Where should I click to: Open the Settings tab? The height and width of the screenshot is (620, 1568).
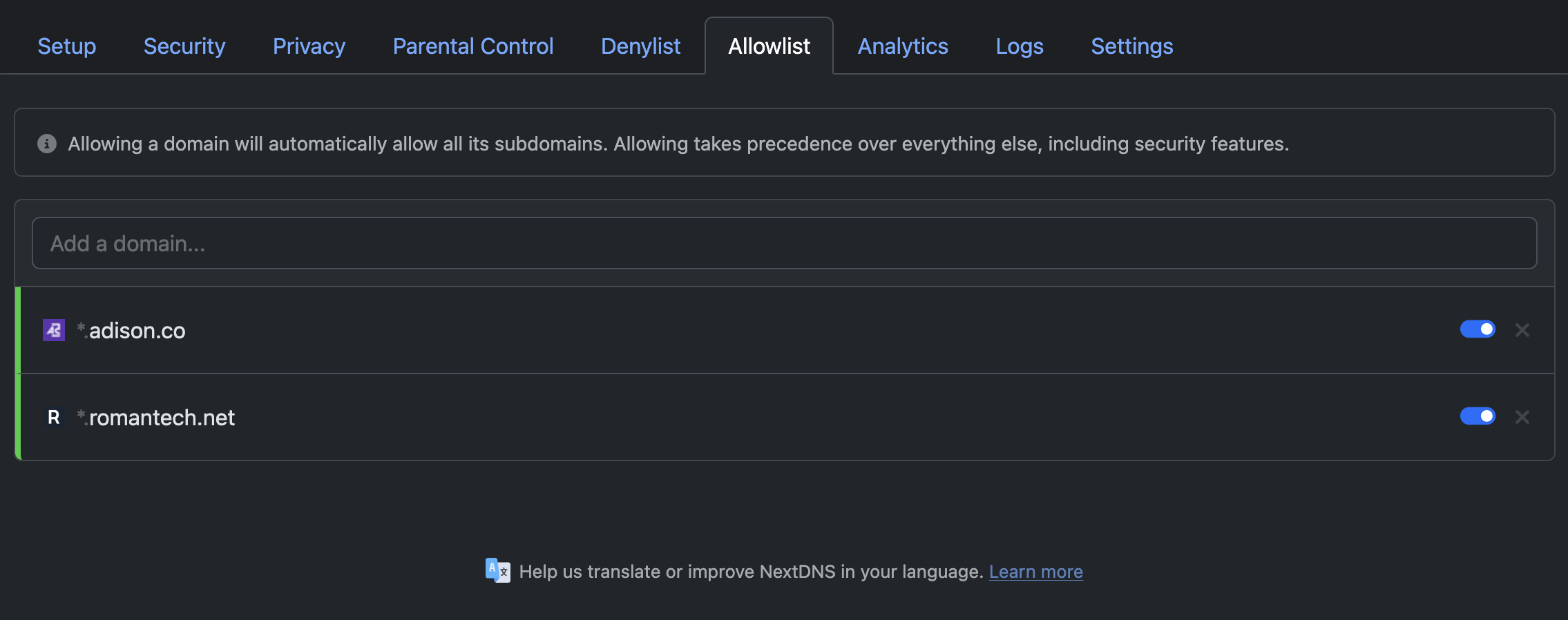1131,46
